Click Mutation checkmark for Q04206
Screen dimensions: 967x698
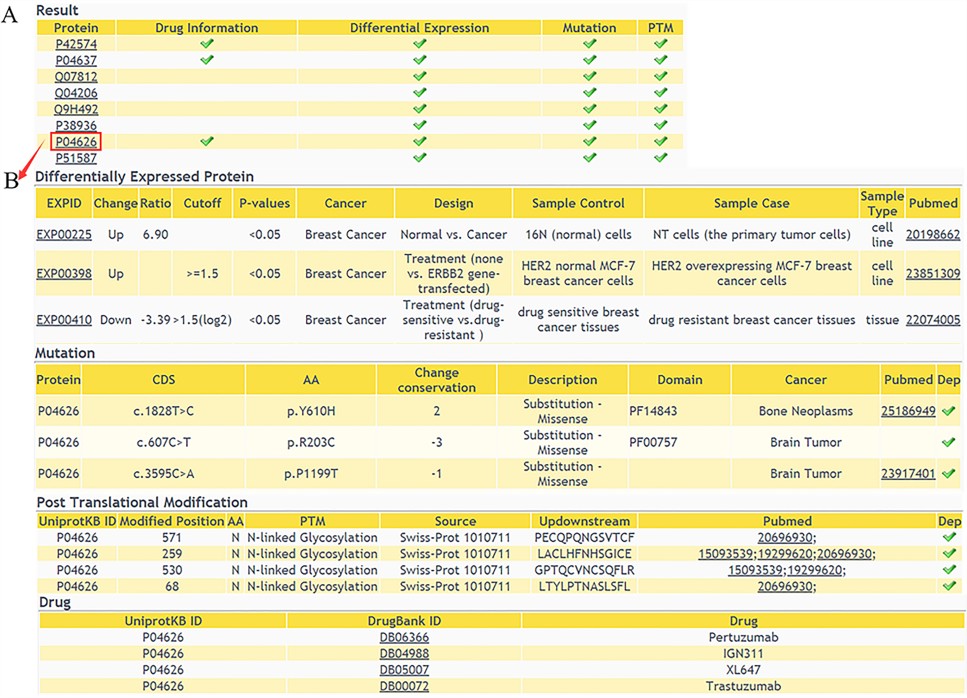point(590,92)
